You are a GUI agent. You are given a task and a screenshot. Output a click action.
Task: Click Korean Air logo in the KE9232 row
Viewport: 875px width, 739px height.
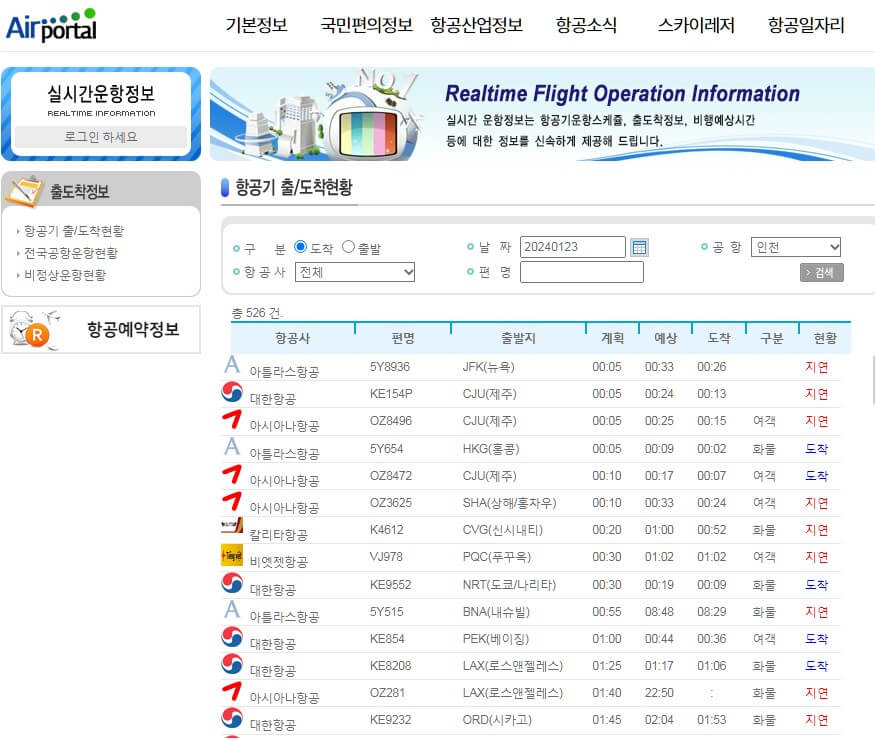(232, 718)
